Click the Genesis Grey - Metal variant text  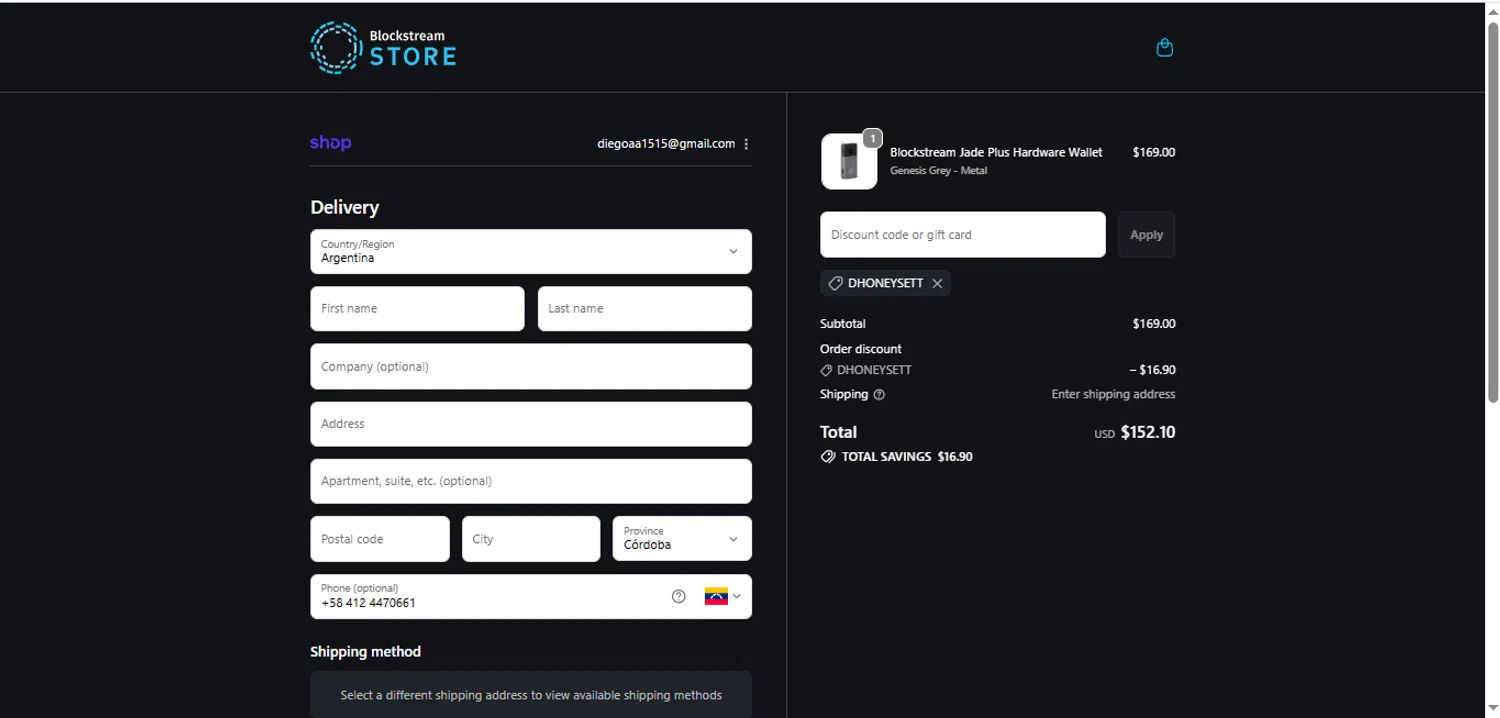point(938,171)
